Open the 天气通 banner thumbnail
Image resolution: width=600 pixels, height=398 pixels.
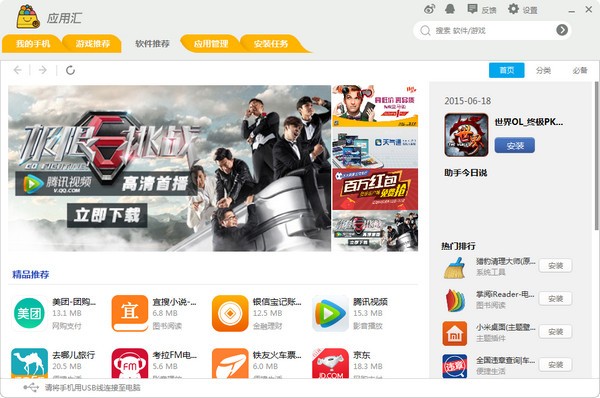point(375,148)
